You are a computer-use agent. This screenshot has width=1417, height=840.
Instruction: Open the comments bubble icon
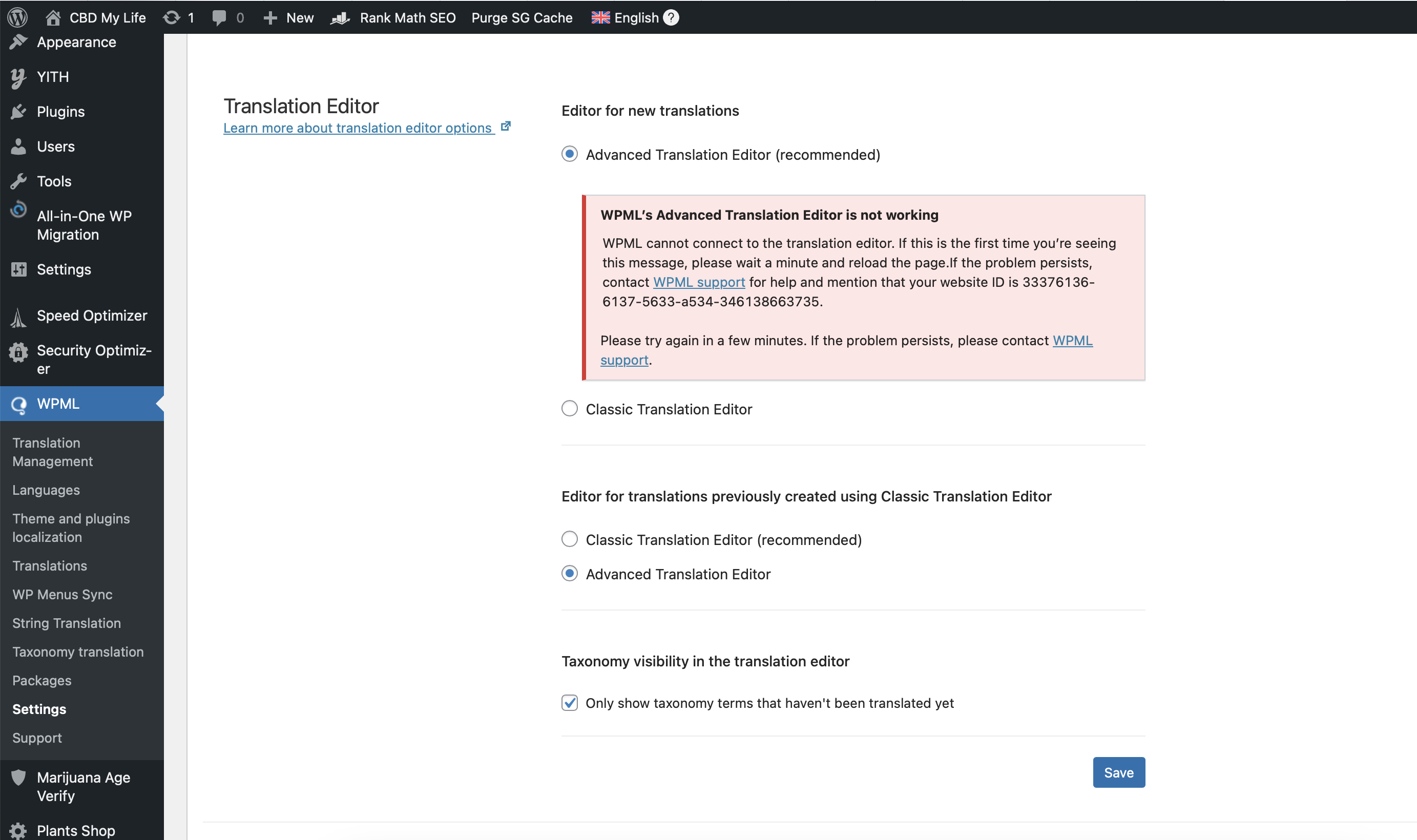(219, 17)
